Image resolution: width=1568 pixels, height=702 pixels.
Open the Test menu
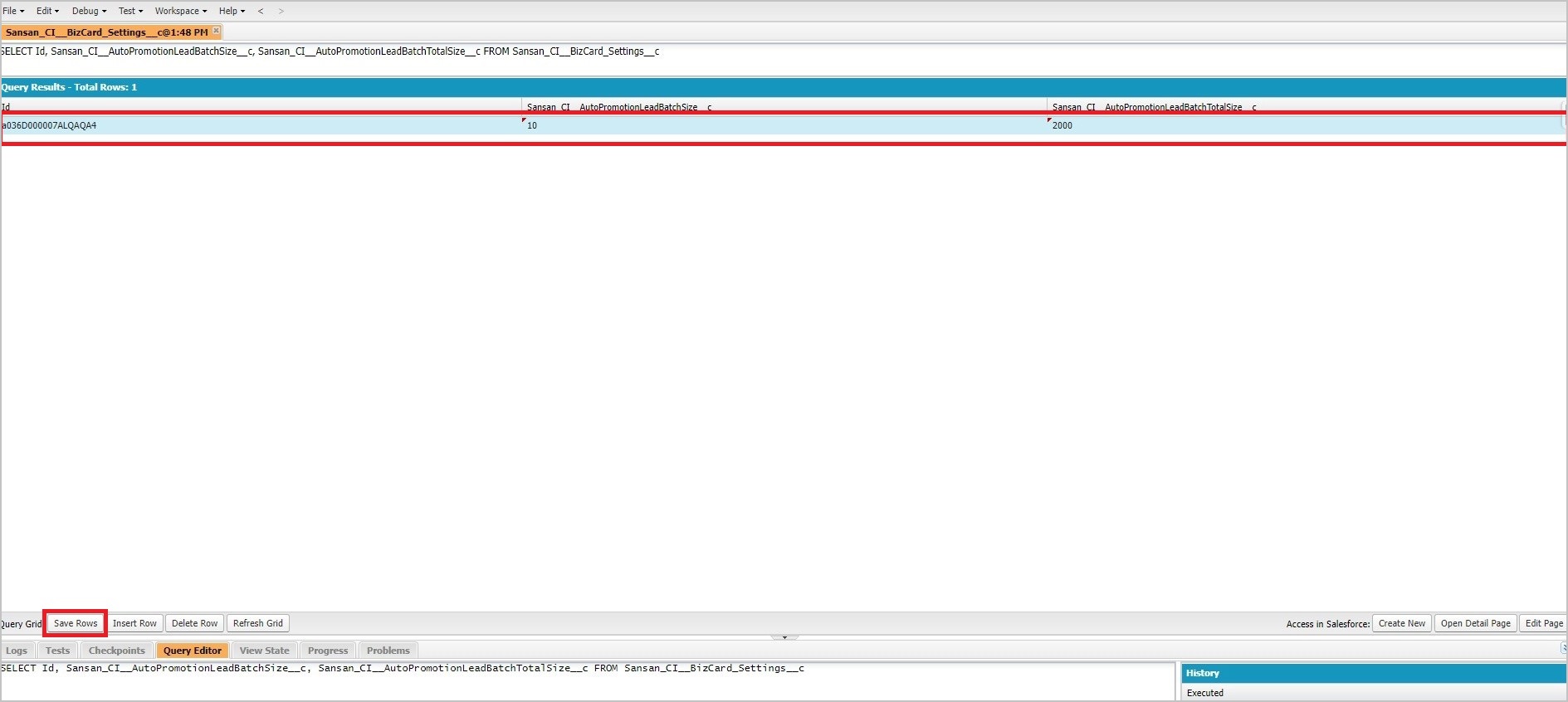tap(130, 11)
